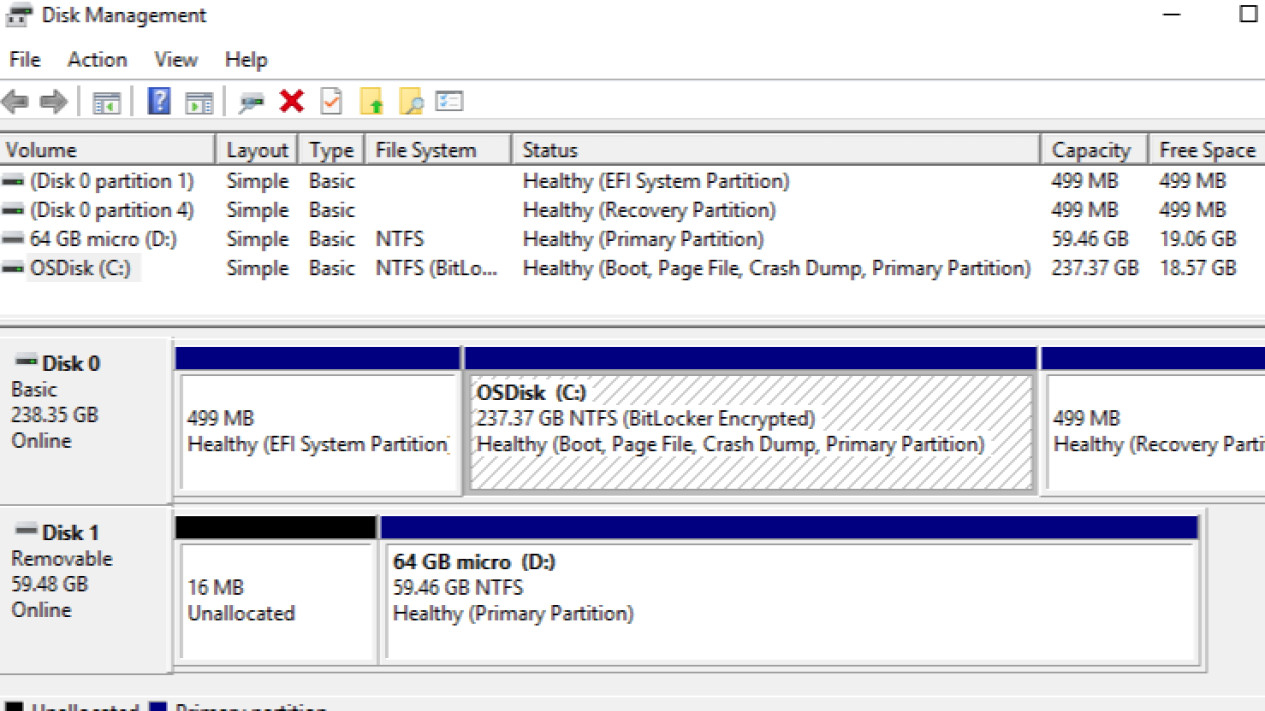Sort by the Volume column header
This screenshot has height=711, width=1265.
coord(108,150)
